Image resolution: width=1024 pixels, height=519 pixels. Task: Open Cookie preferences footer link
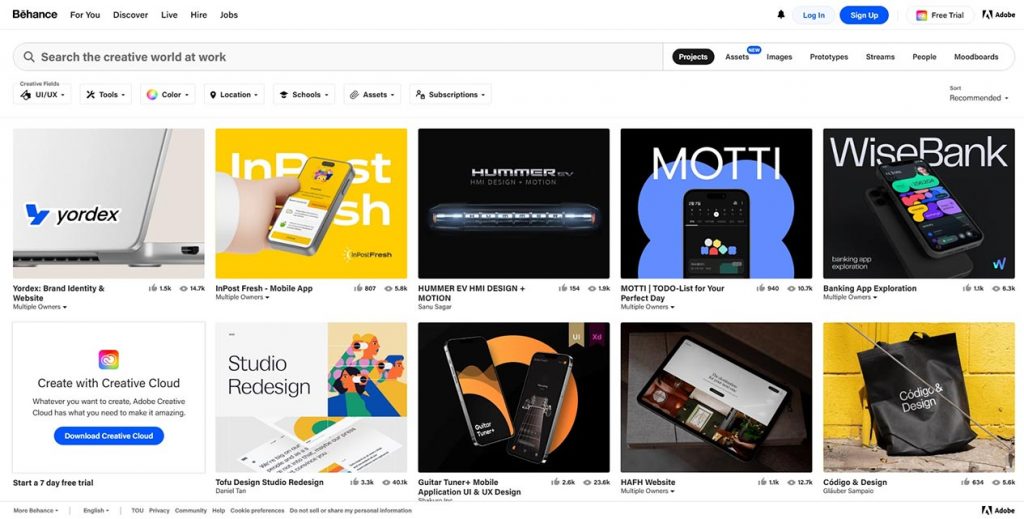[257, 511]
